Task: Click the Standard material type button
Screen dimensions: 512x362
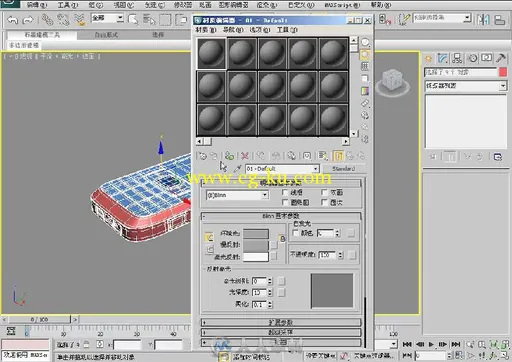Action: point(343,169)
